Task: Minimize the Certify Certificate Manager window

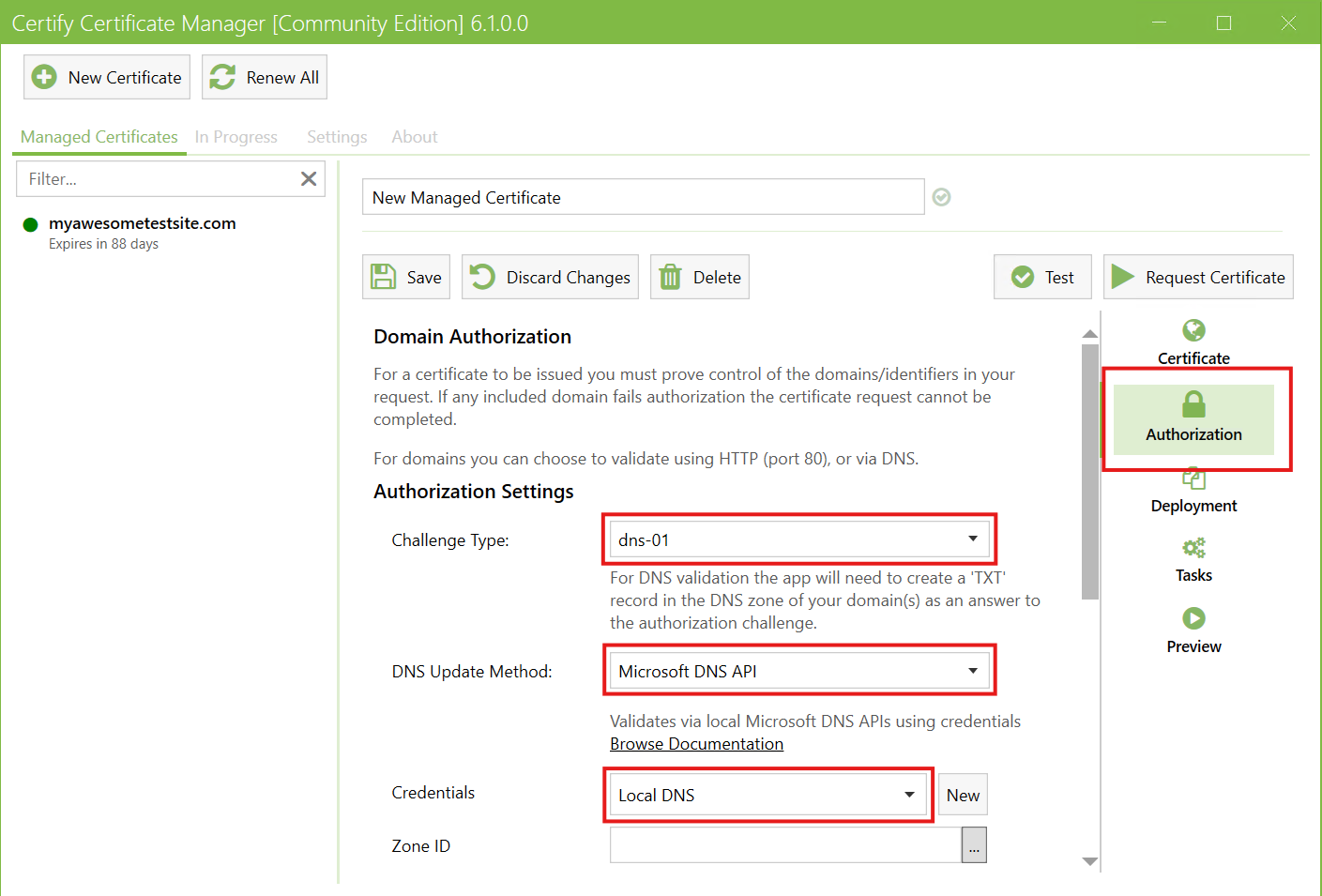Action: [1159, 23]
